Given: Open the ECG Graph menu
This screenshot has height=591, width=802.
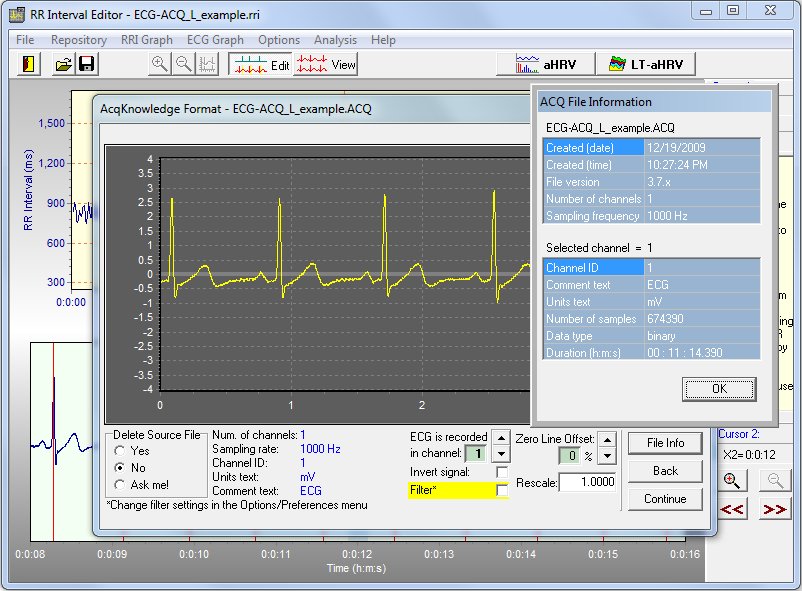Looking at the screenshot, I should (215, 40).
